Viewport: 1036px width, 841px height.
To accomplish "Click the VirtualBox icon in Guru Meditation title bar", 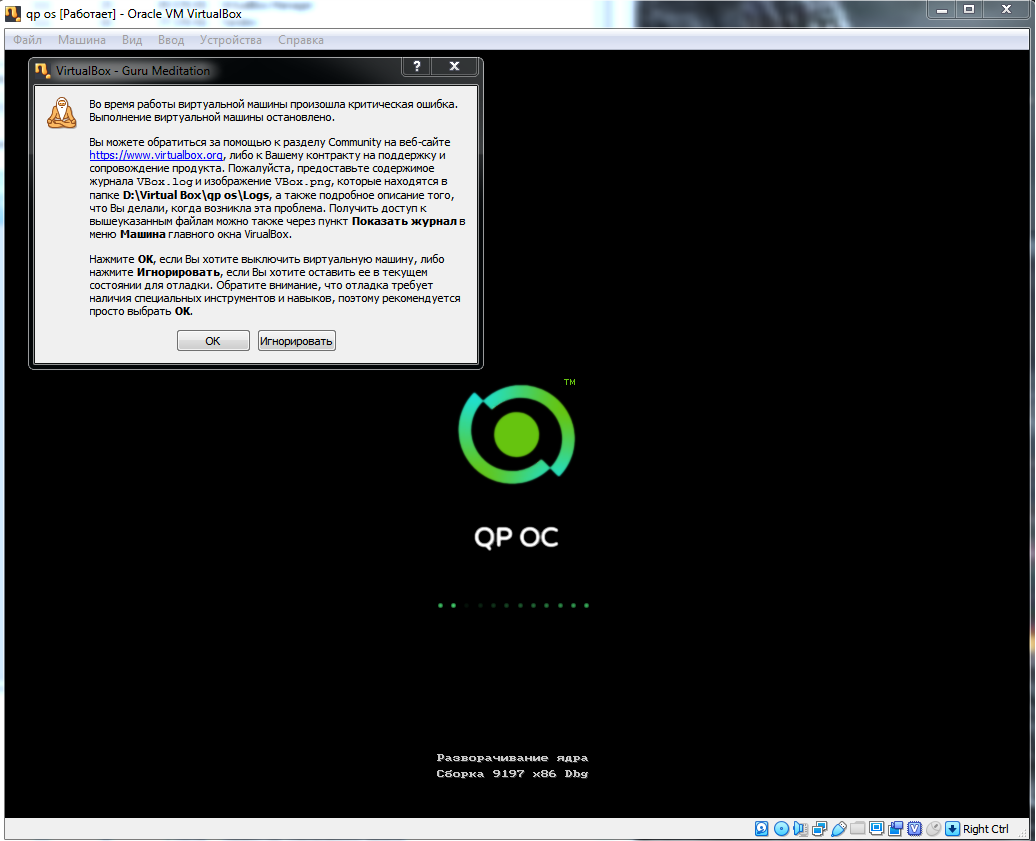I will tap(43, 70).
